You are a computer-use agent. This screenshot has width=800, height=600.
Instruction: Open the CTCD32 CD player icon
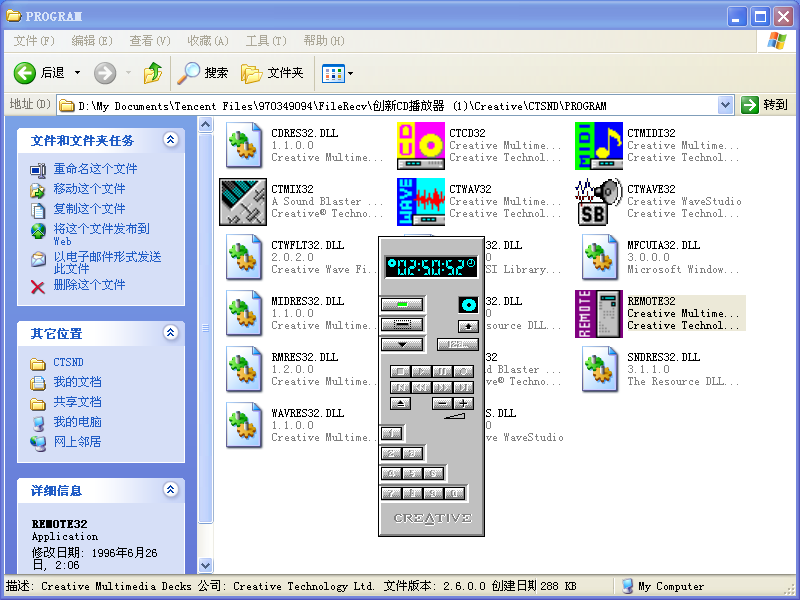pyautogui.click(x=421, y=146)
